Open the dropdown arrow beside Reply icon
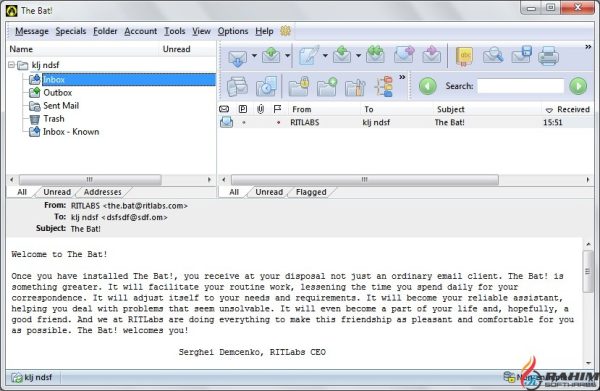 (x=358, y=56)
